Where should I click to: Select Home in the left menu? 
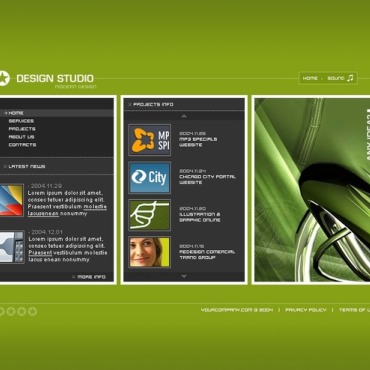coord(16,113)
